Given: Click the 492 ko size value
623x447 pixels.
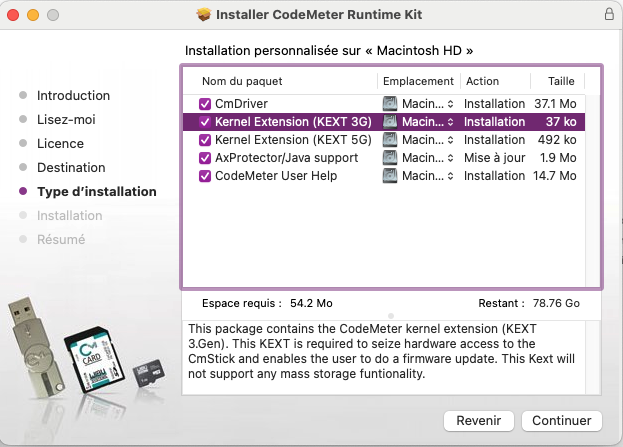Looking at the screenshot, I should pos(557,139).
